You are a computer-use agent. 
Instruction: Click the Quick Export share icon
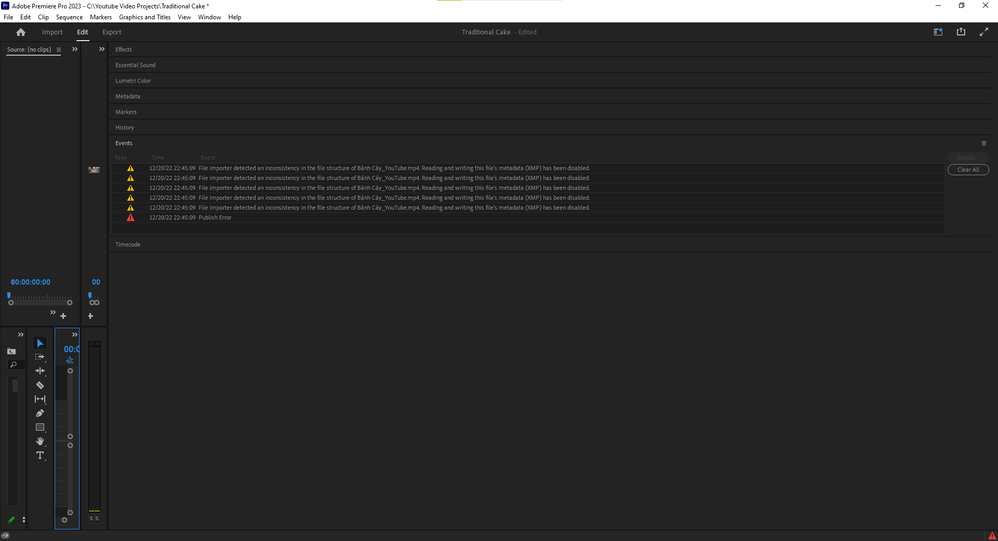pos(961,32)
